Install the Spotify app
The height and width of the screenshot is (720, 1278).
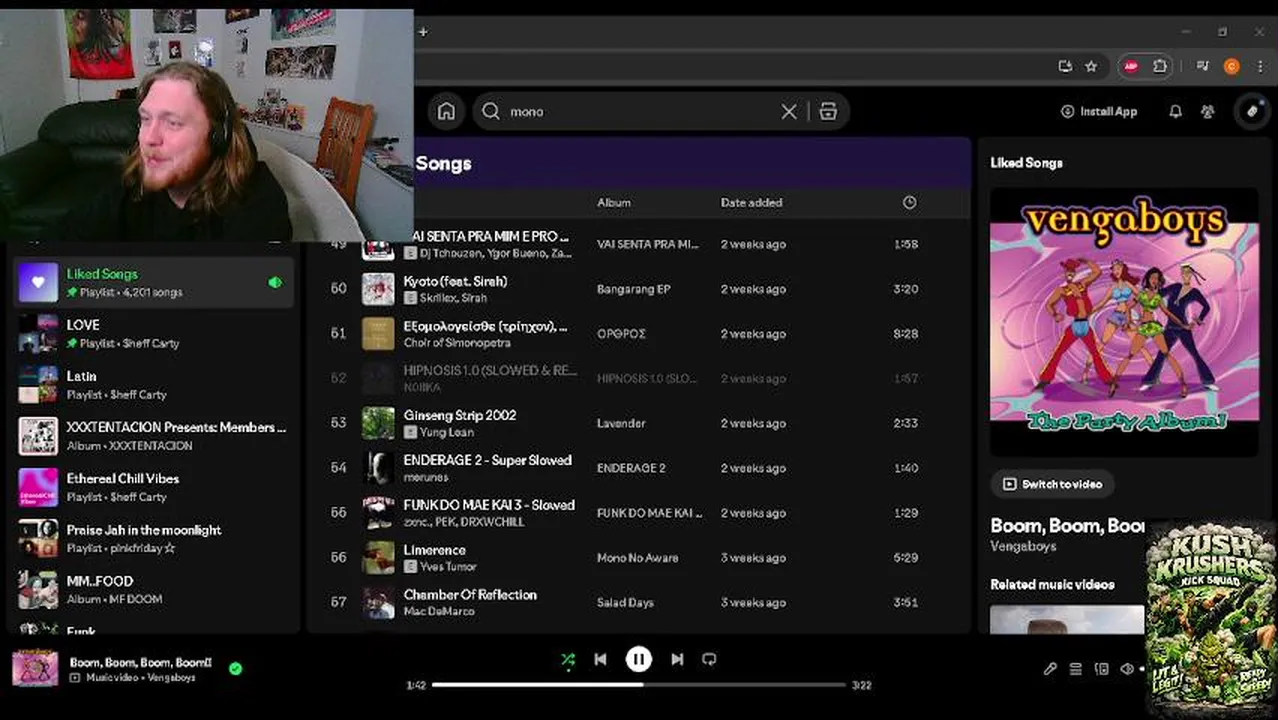pos(1099,111)
